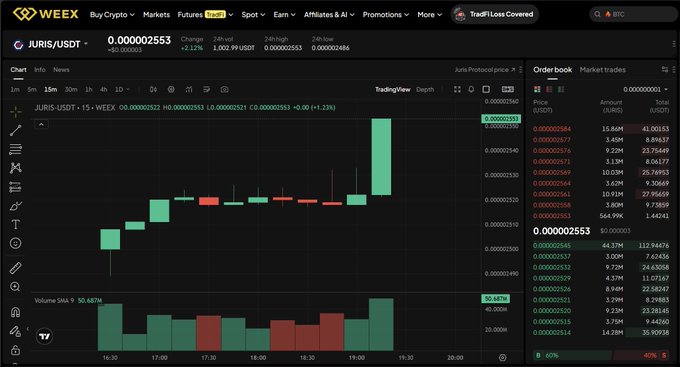Switch to the Info tab
Image resolution: width=680 pixels, height=367 pixels.
pyautogui.click(x=40, y=69)
